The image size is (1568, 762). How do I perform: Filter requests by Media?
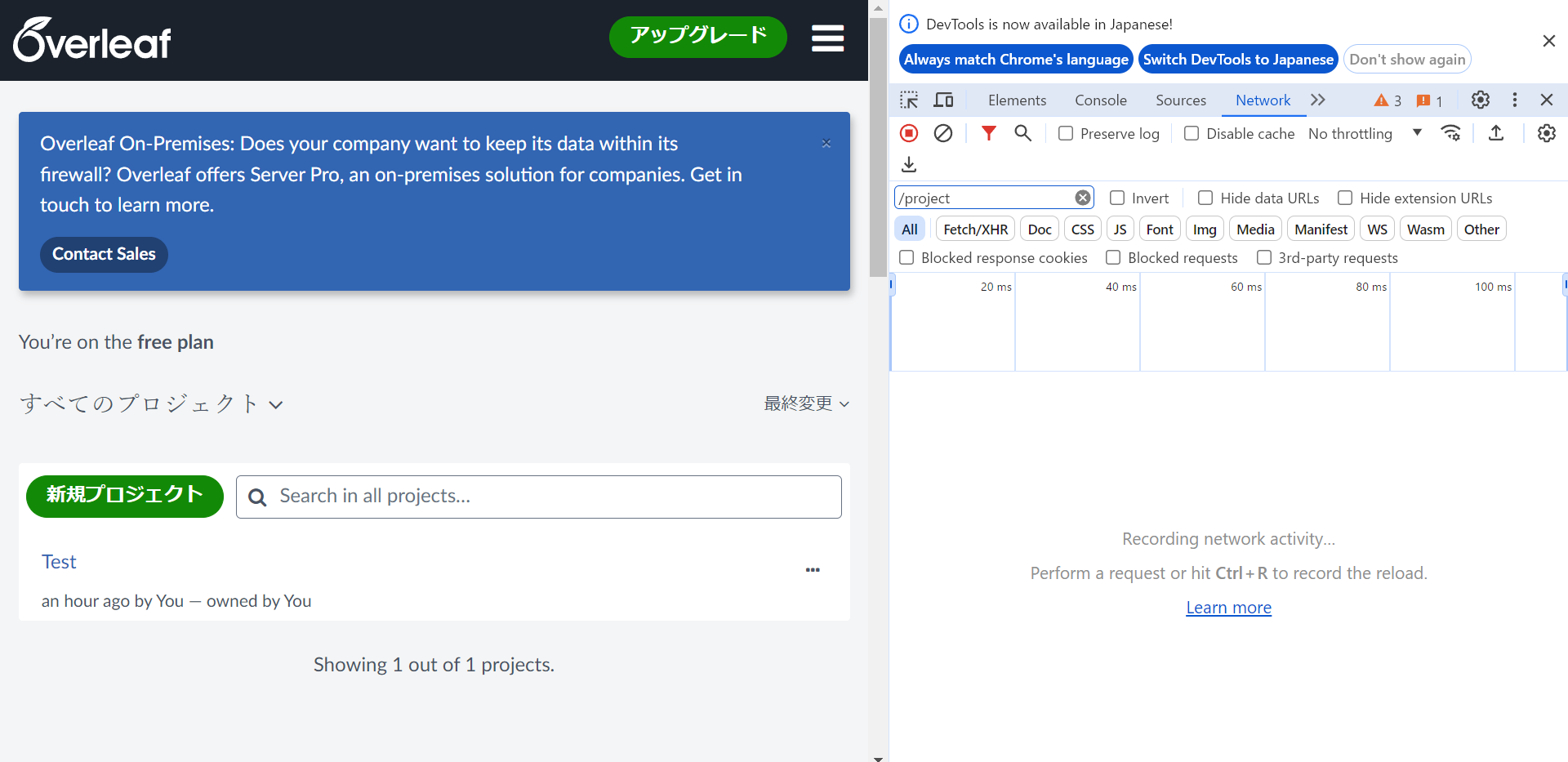coord(1255,229)
